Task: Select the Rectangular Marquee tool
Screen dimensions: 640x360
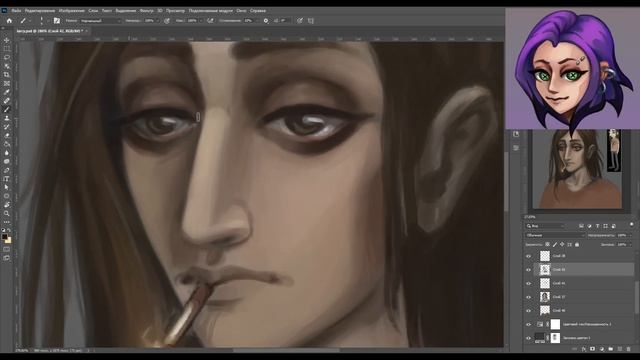Action: tap(7, 49)
